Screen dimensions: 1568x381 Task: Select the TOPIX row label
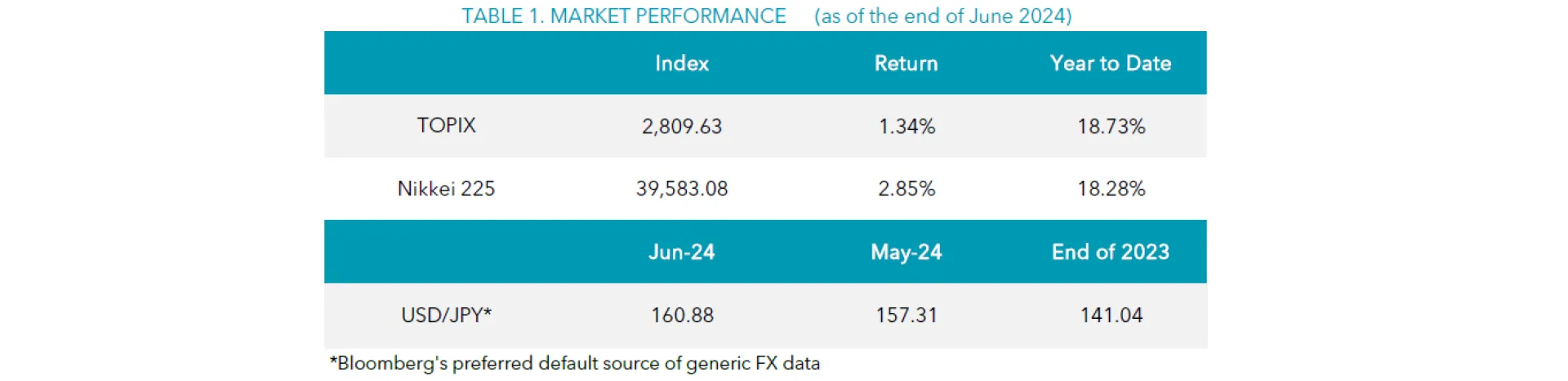click(x=446, y=126)
